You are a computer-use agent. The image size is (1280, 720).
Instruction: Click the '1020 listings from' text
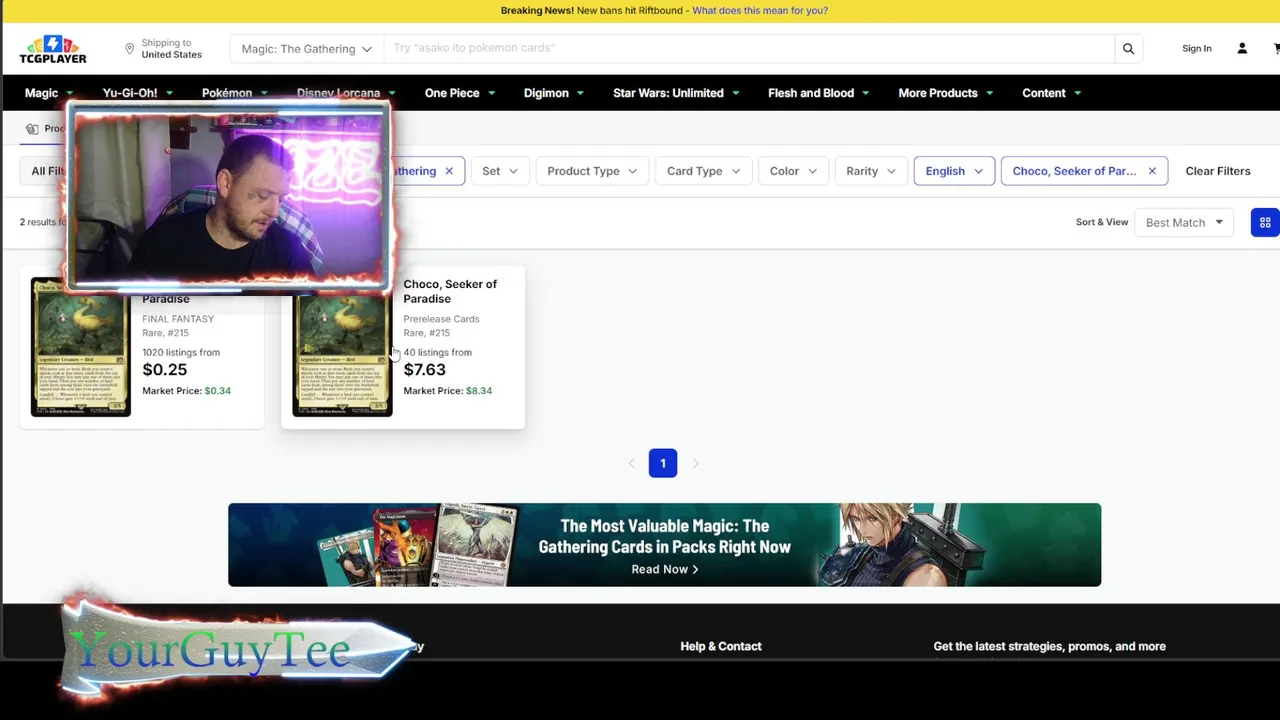181,352
